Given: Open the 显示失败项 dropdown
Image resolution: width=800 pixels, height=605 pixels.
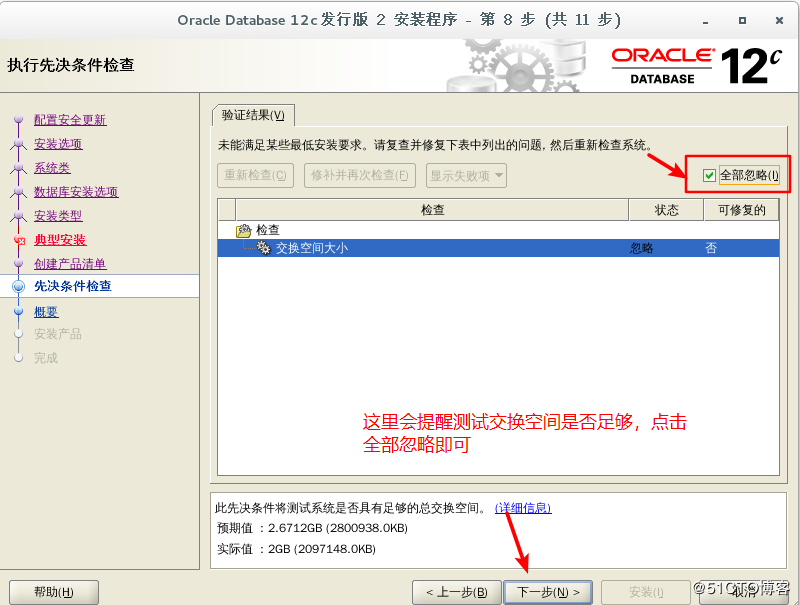Looking at the screenshot, I should click(x=466, y=175).
